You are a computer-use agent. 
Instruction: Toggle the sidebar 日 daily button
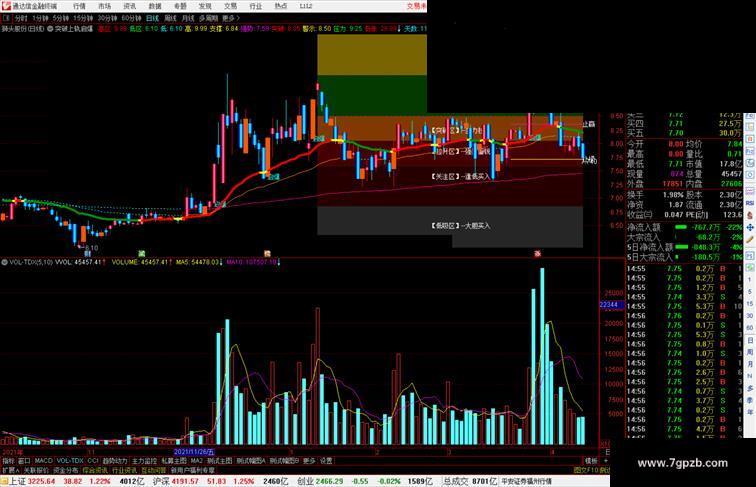[x=750, y=340]
